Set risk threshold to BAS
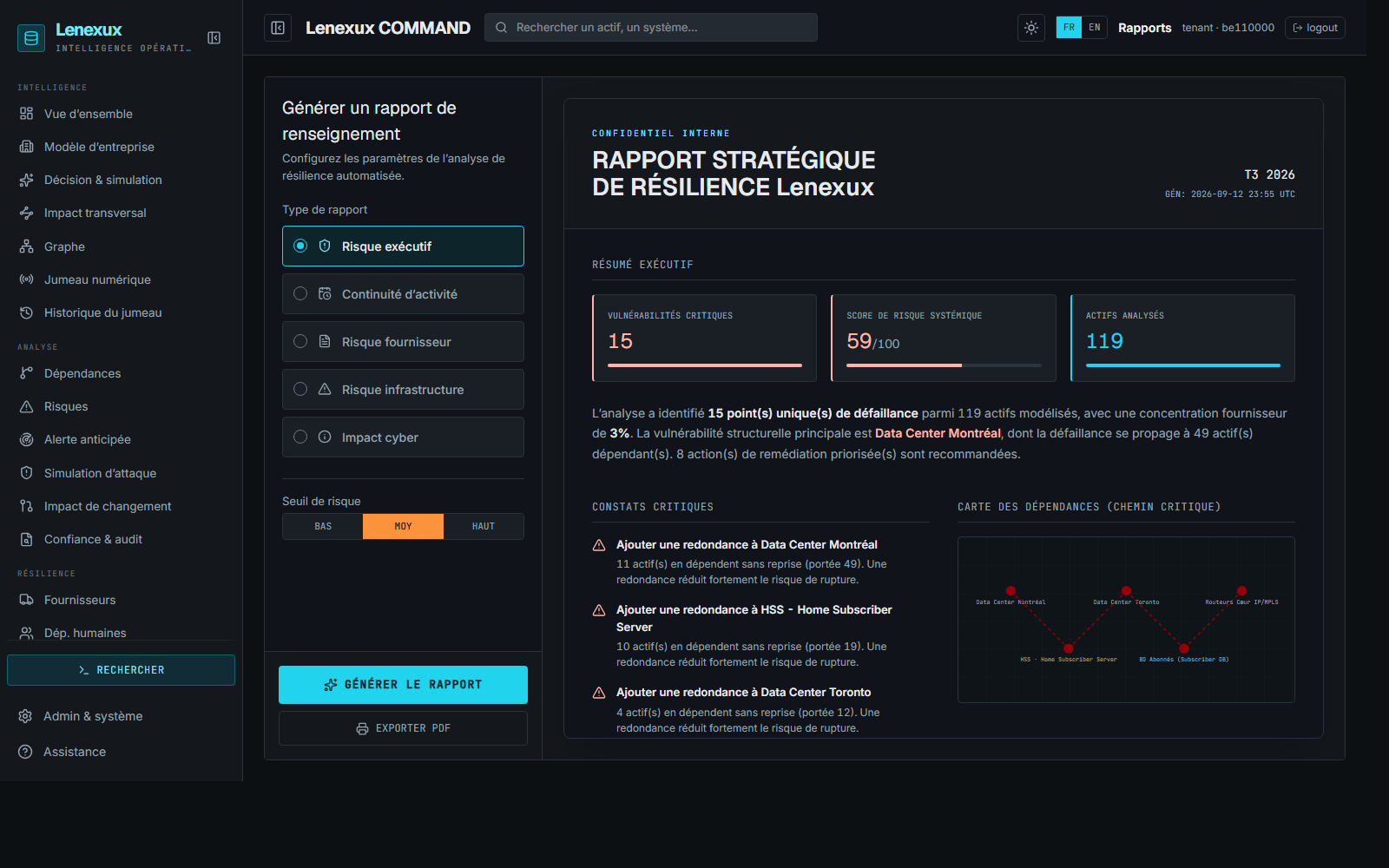The height and width of the screenshot is (868, 1389). (323, 526)
